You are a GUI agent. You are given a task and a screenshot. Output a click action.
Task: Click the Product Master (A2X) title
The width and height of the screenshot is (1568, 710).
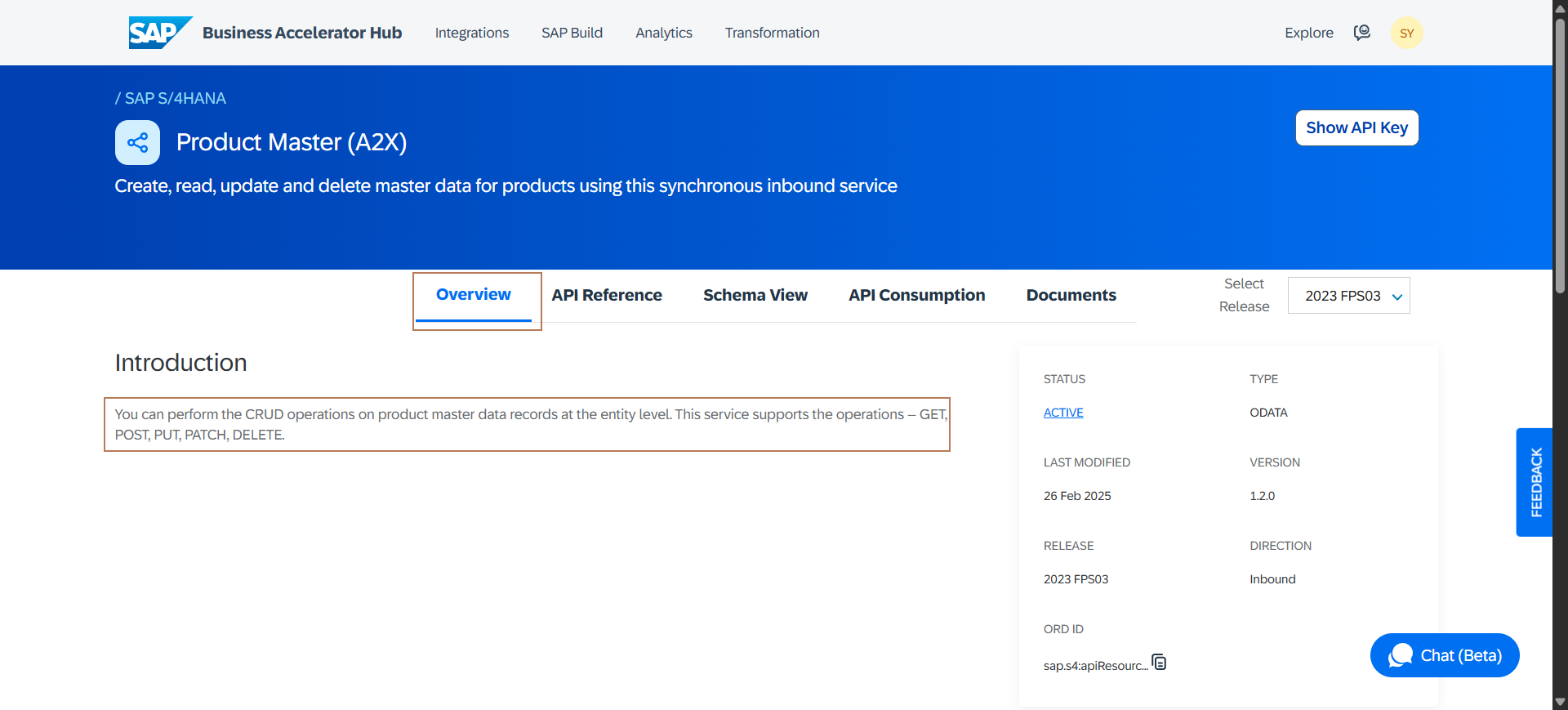292,142
